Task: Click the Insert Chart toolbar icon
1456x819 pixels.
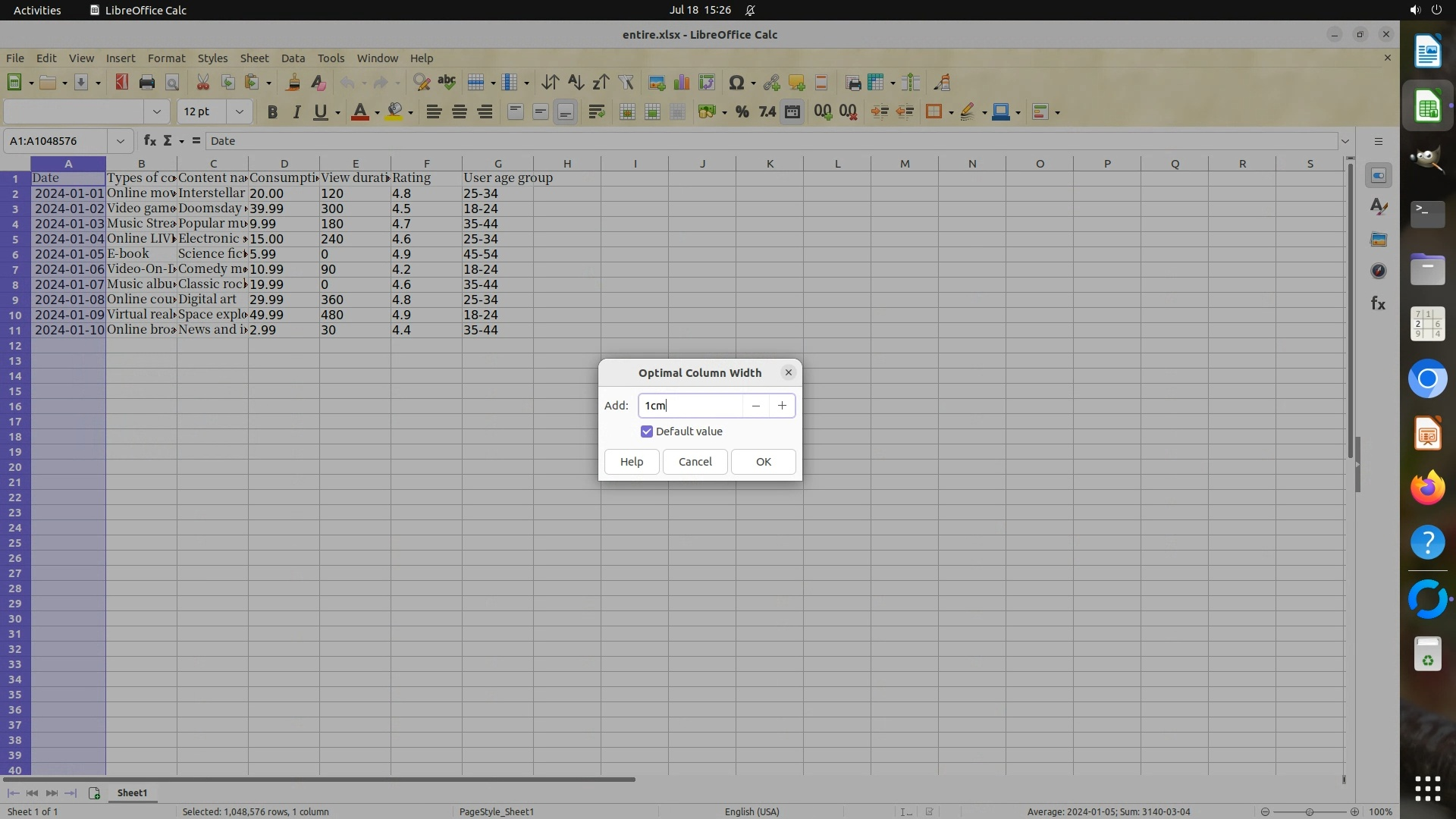Action: pos(682,83)
